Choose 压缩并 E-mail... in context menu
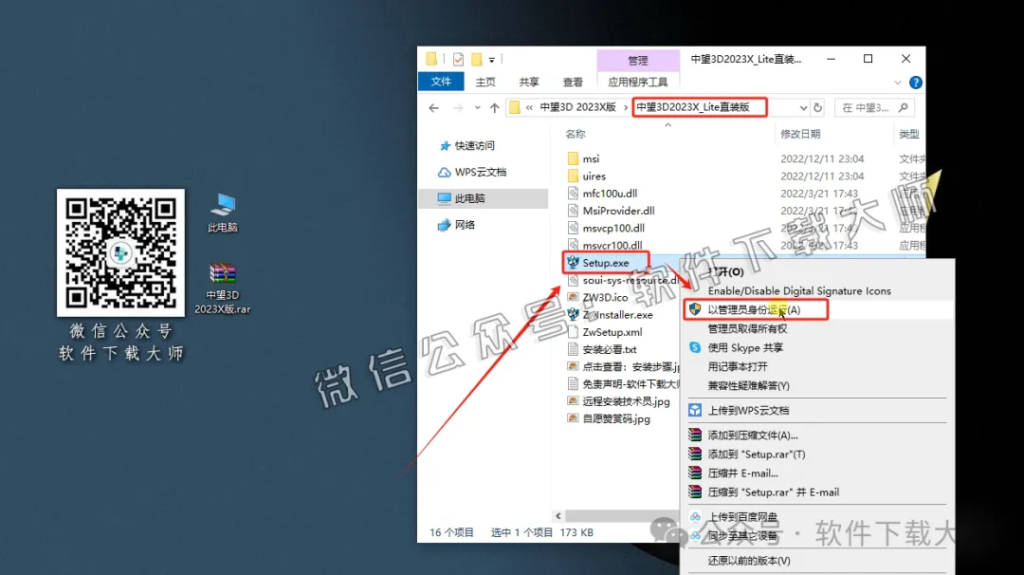The height and width of the screenshot is (575, 1024). coord(743,473)
